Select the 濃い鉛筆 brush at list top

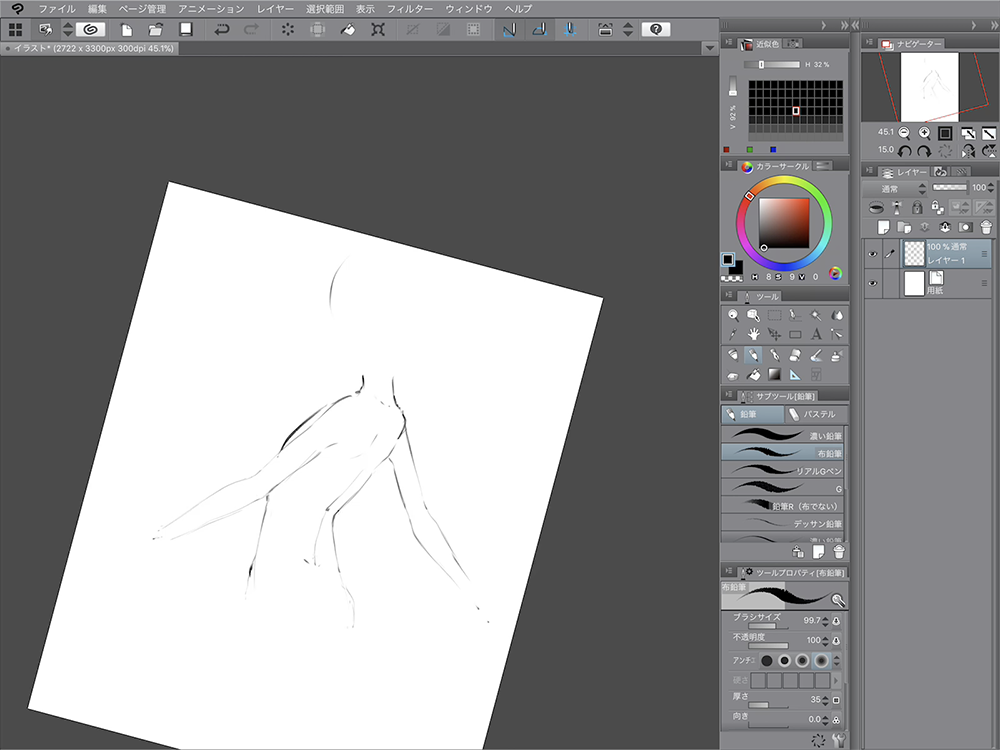pos(783,436)
